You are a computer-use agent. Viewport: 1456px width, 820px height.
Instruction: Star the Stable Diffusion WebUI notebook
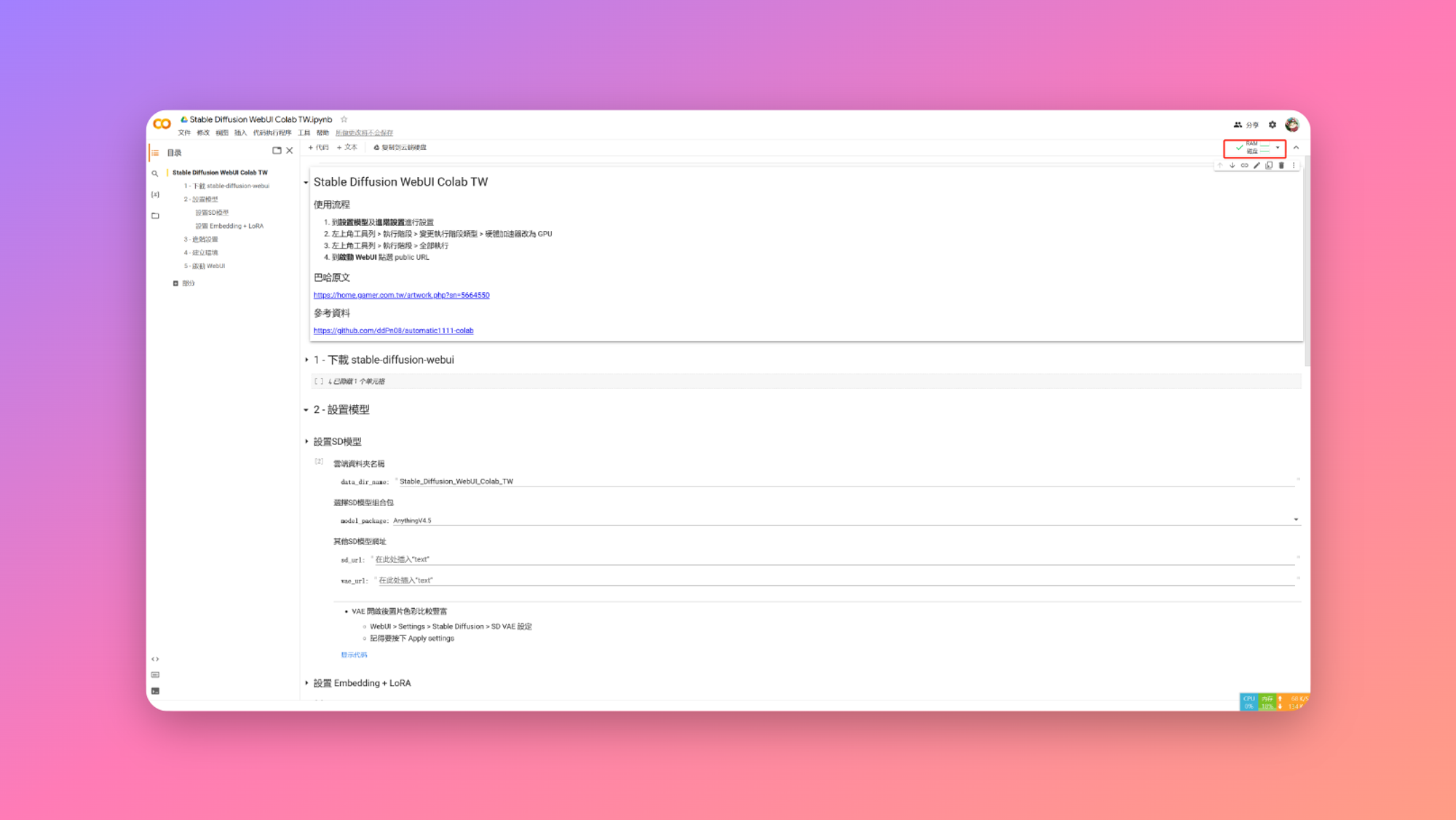tap(344, 119)
